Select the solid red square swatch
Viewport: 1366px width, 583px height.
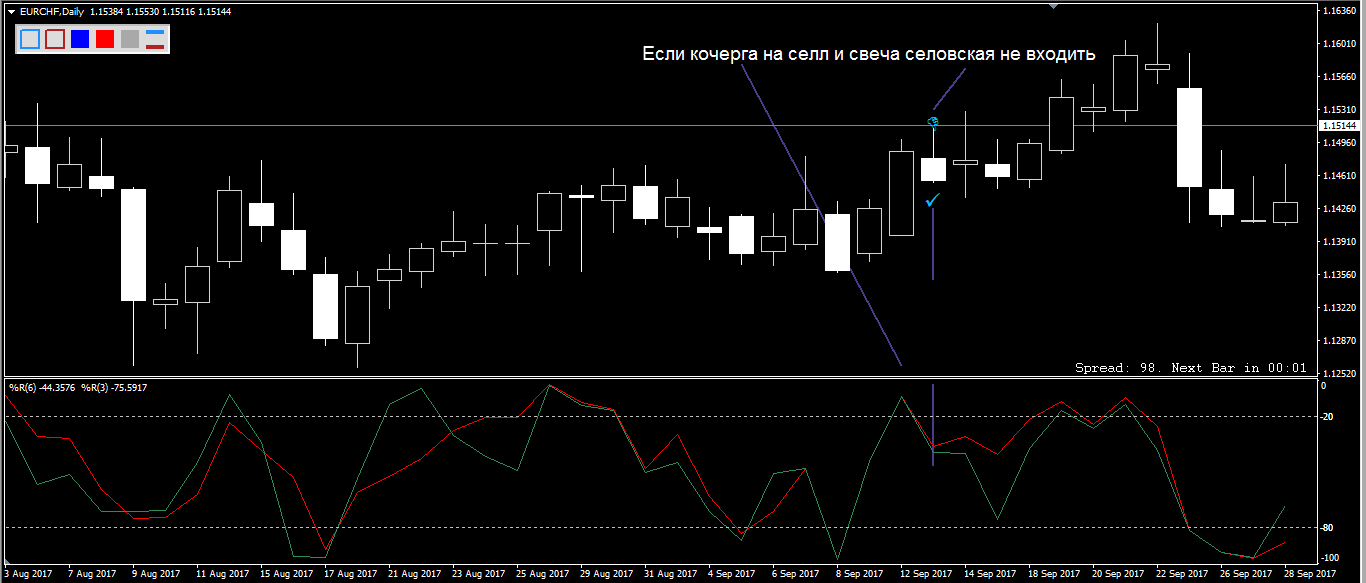105,39
